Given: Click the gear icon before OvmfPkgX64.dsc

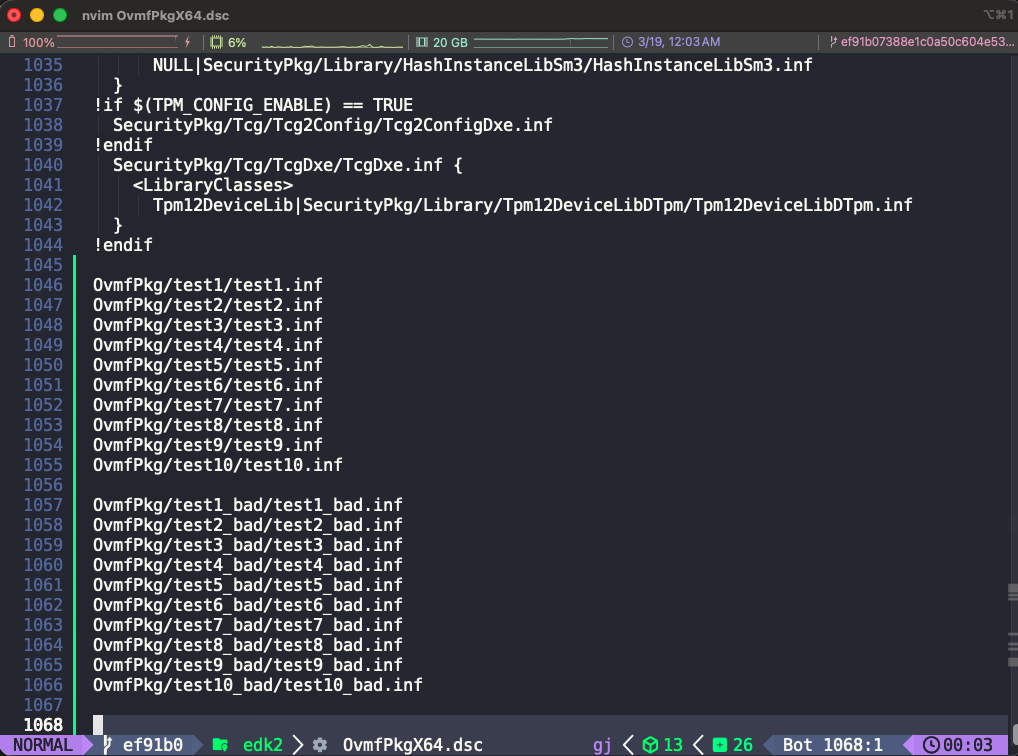Looking at the screenshot, I should point(320,745).
